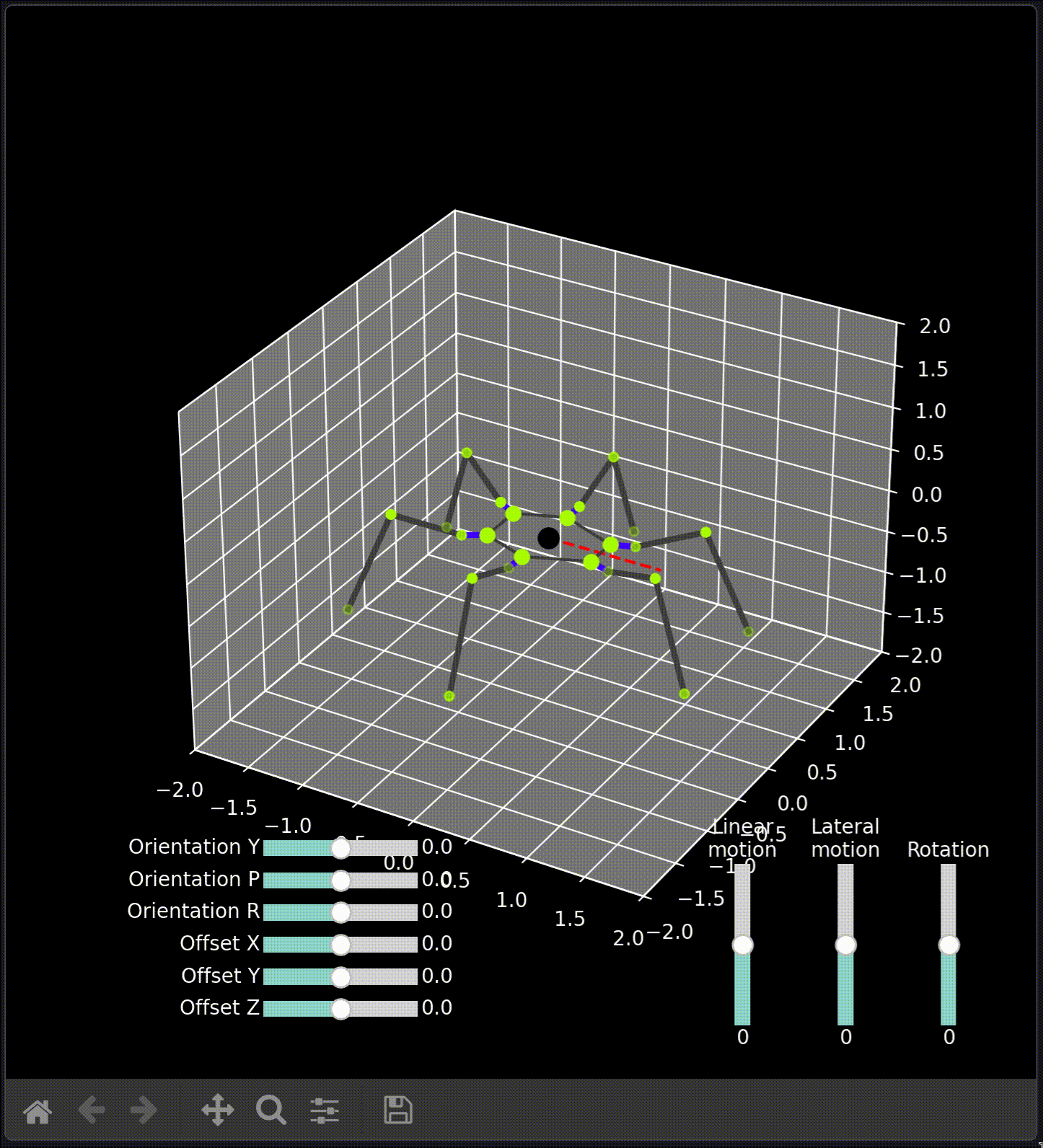Click the Orientation R slider handle
The height and width of the screenshot is (1148, 1043).
pyautogui.click(x=340, y=912)
